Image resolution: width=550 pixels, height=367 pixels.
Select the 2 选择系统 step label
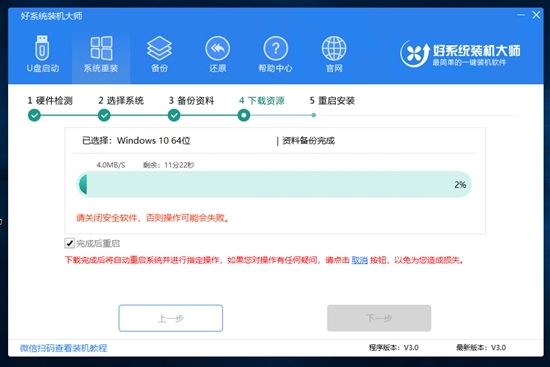point(121,101)
